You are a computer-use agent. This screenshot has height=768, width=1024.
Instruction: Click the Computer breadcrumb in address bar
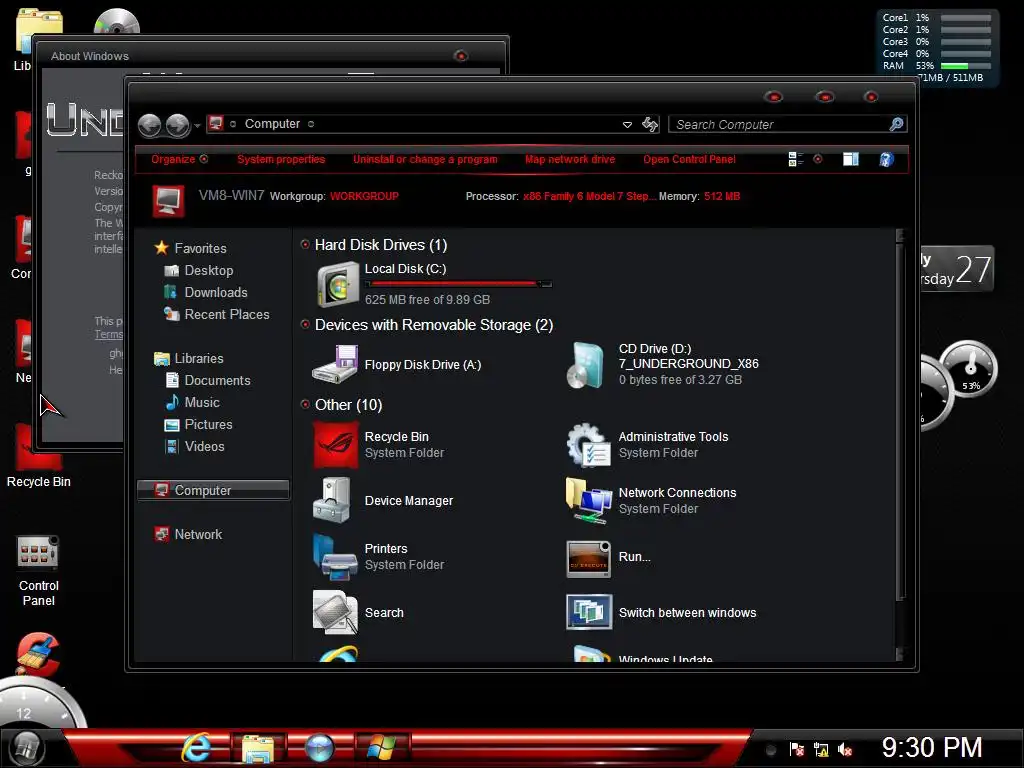pos(272,124)
